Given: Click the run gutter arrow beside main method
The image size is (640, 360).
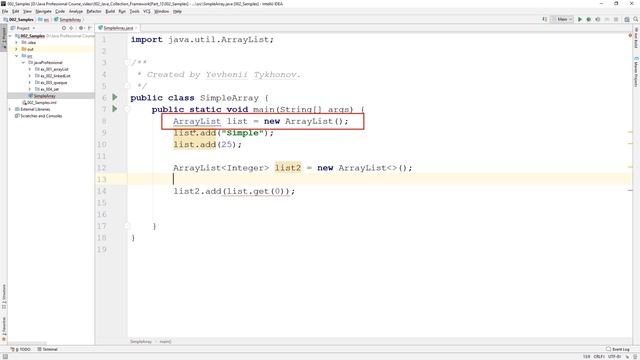Looking at the screenshot, I should pos(115,109).
